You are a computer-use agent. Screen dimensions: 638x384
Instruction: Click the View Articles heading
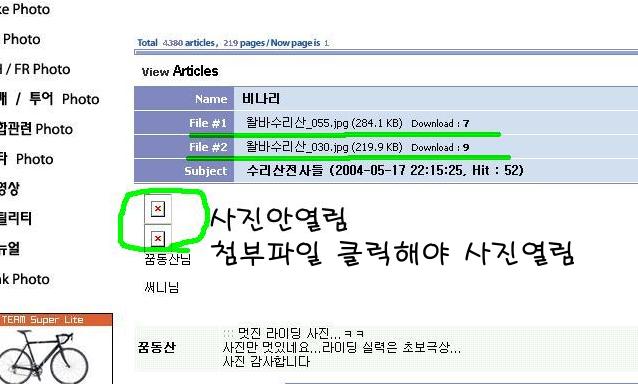(180, 71)
